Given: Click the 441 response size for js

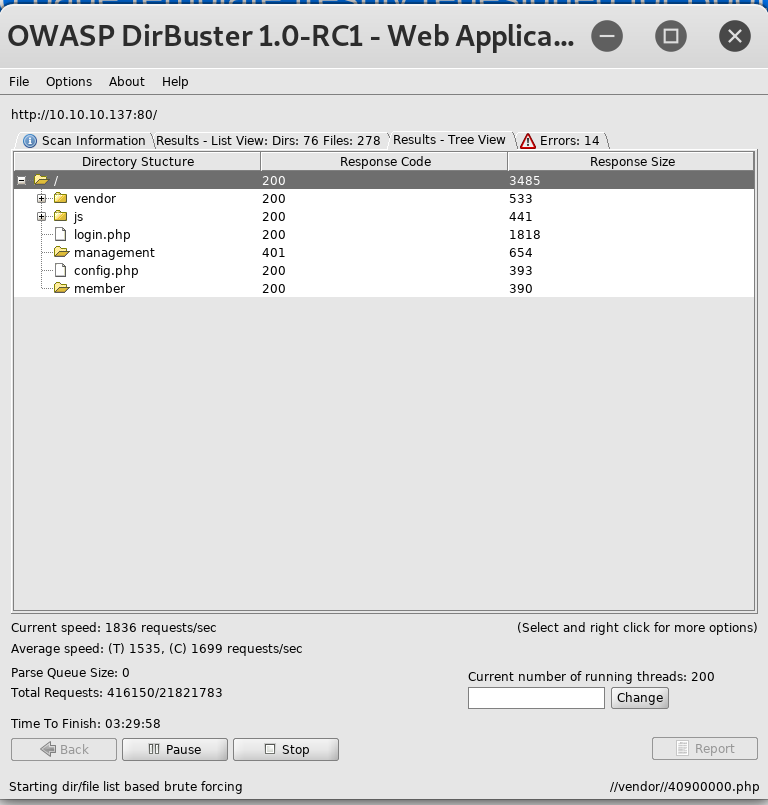Looking at the screenshot, I should click(521, 217).
